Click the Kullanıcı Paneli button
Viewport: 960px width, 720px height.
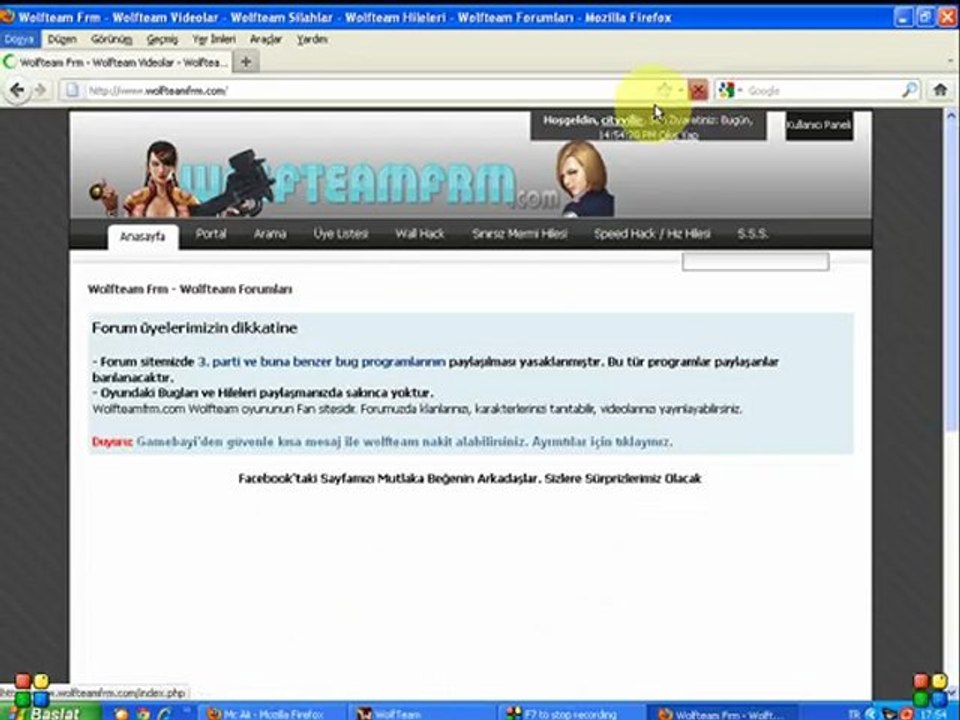pyautogui.click(x=819, y=125)
